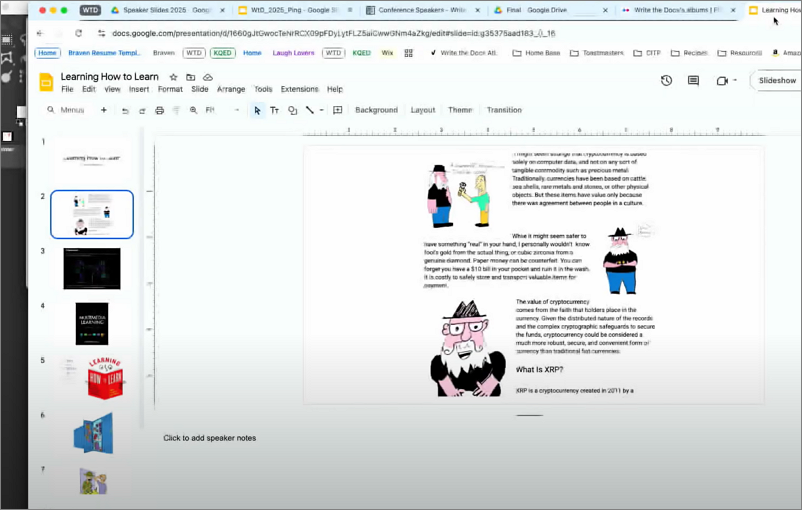This screenshot has height=510, width=802.
Task: Switch to Write the Docs albums tab
Action: click(x=678, y=10)
